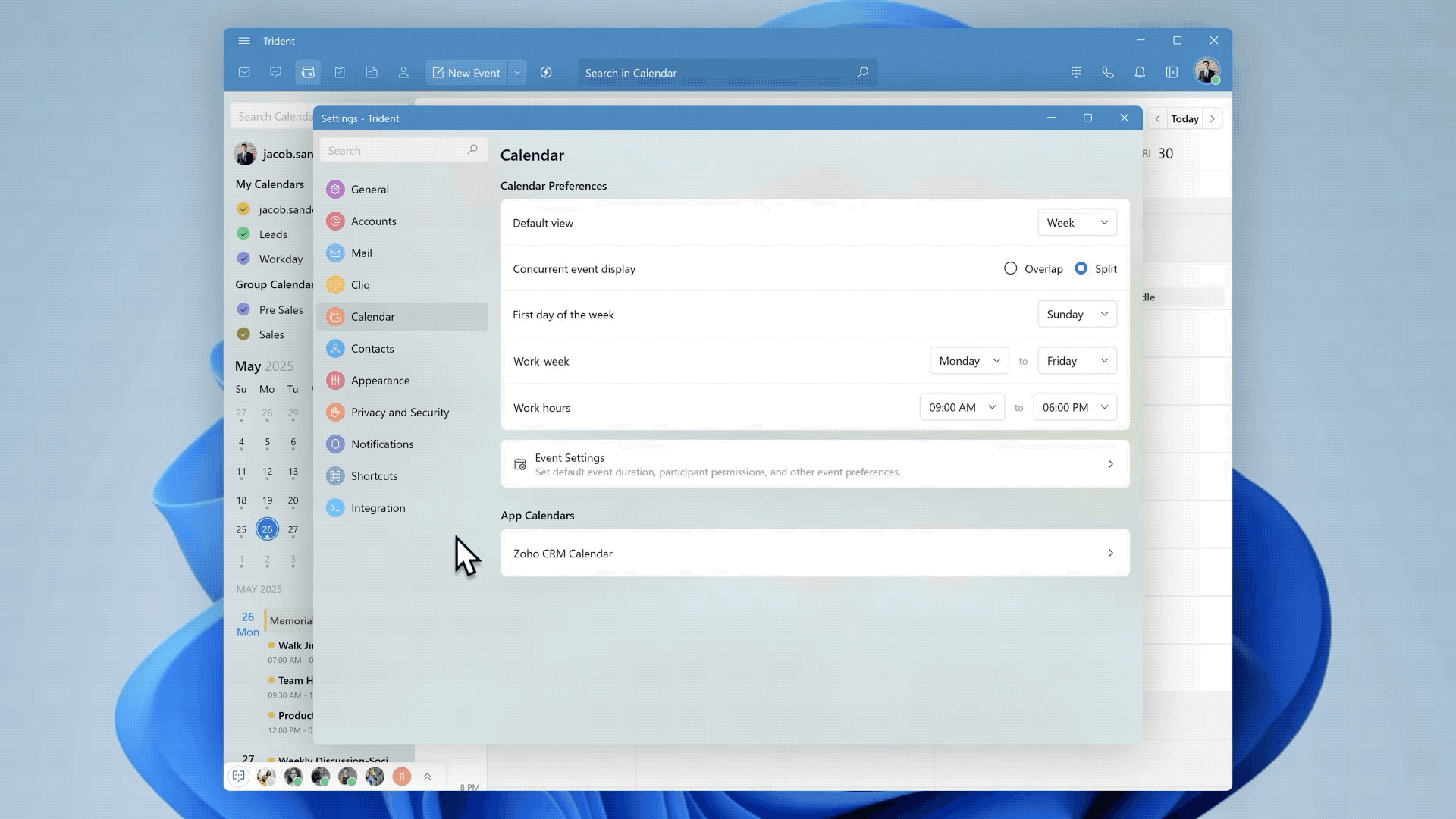1456x819 pixels.
Task: Click the phone call icon
Action: [1108, 73]
